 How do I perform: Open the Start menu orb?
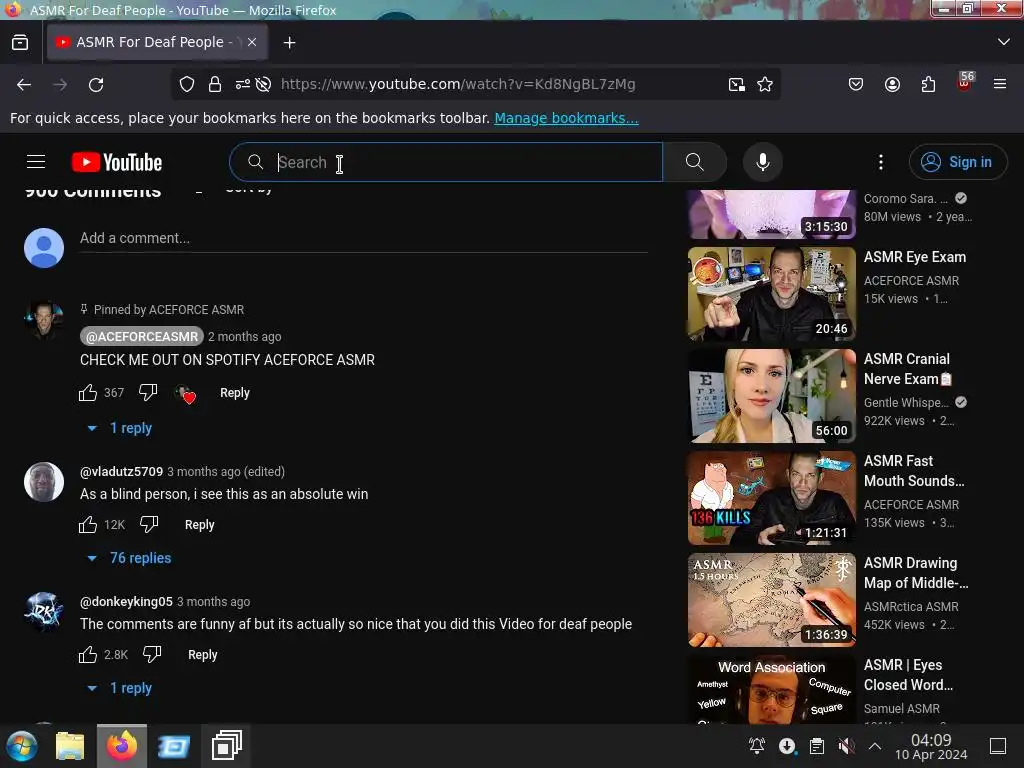(x=22, y=746)
